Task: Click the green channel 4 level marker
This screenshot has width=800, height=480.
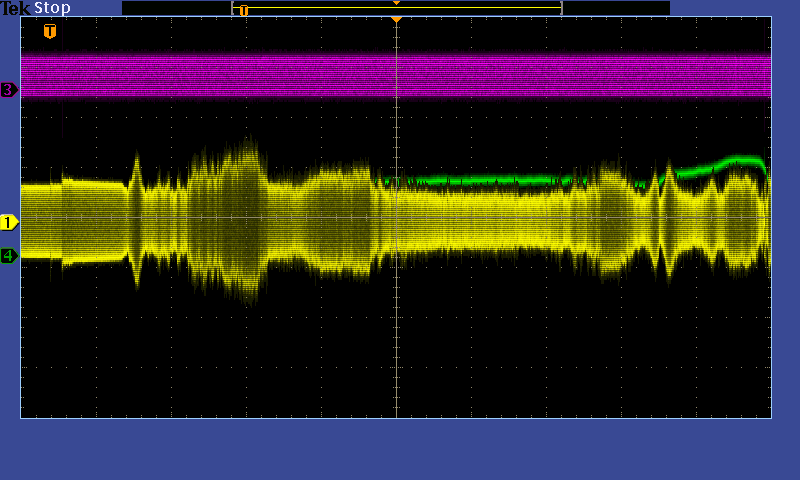Action: point(9,256)
